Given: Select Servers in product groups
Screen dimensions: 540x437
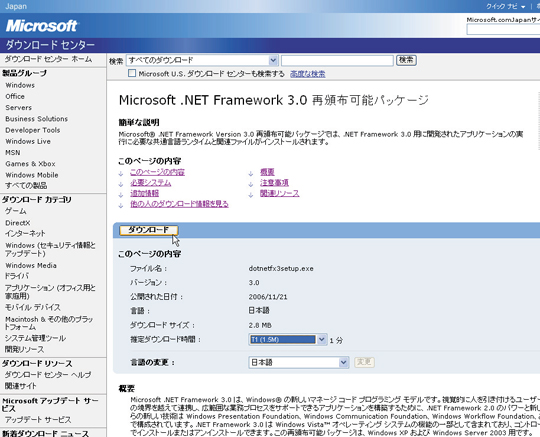Looking at the screenshot, I should (19, 108).
